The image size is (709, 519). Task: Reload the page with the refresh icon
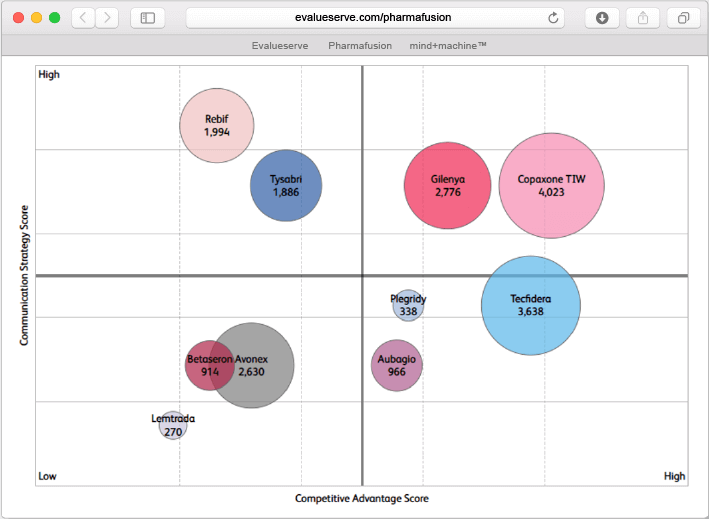point(553,18)
